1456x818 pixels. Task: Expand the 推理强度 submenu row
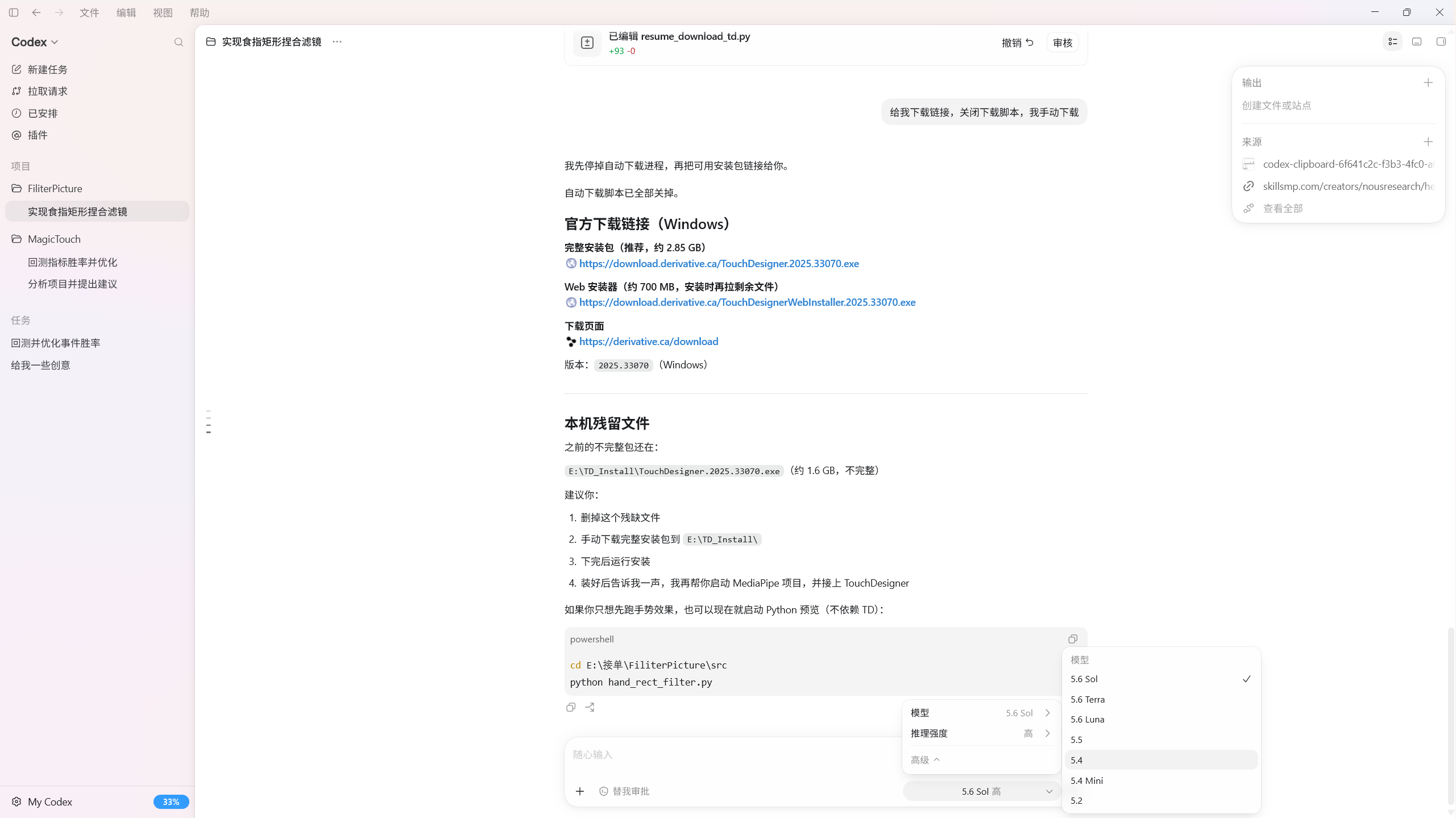981,733
